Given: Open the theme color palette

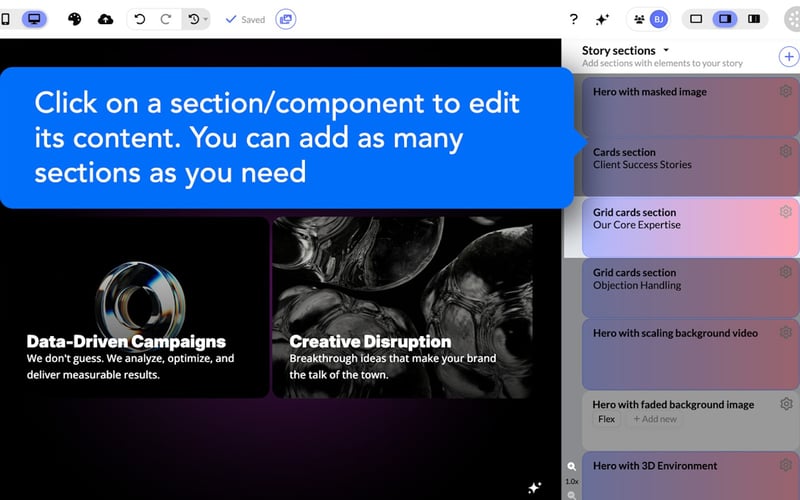Looking at the screenshot, I should pos(75,19).
